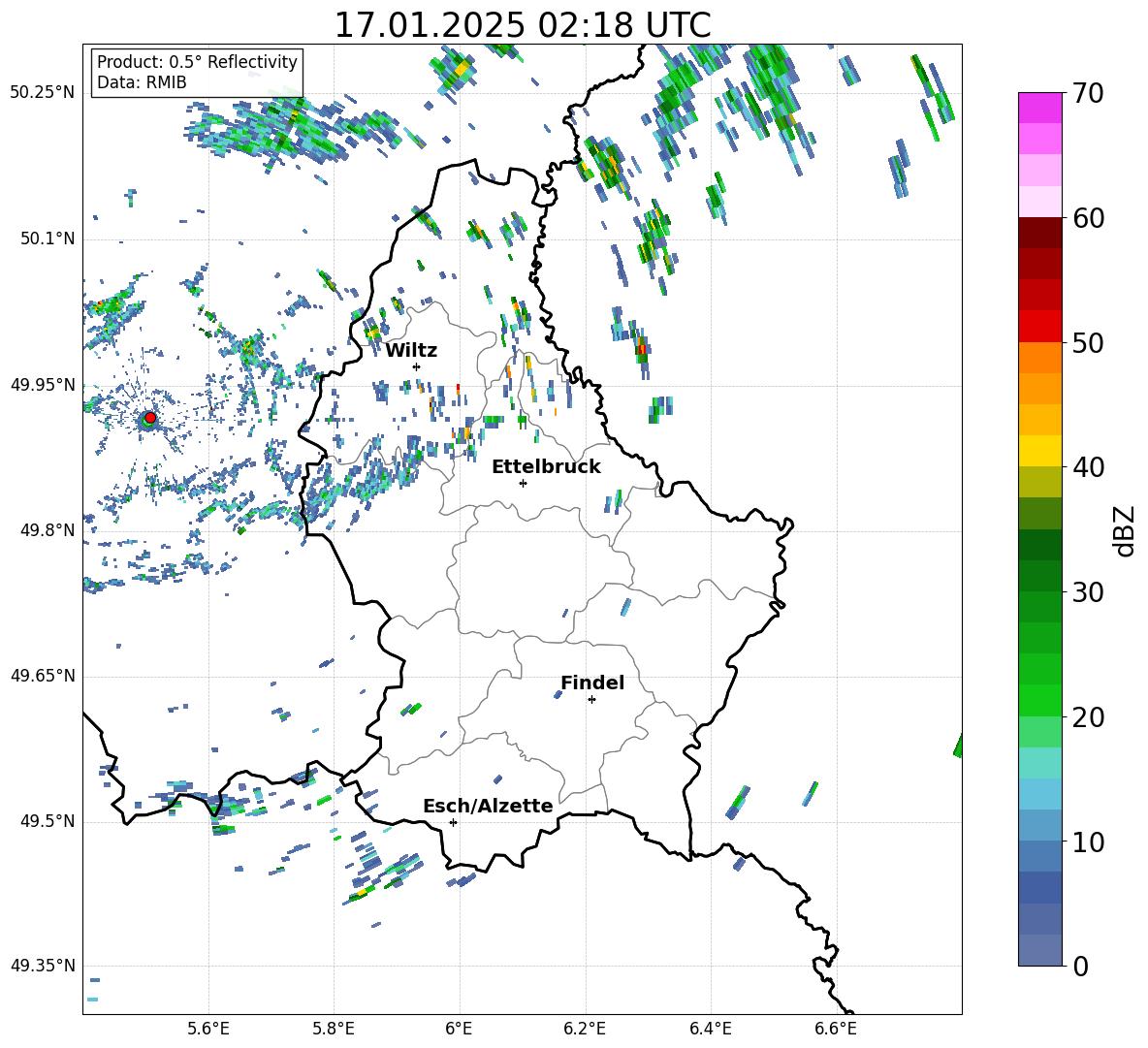Click the 50.25°N latitude label
The width and height of the screenshot is (1148, 1048).
pos(43,93)
